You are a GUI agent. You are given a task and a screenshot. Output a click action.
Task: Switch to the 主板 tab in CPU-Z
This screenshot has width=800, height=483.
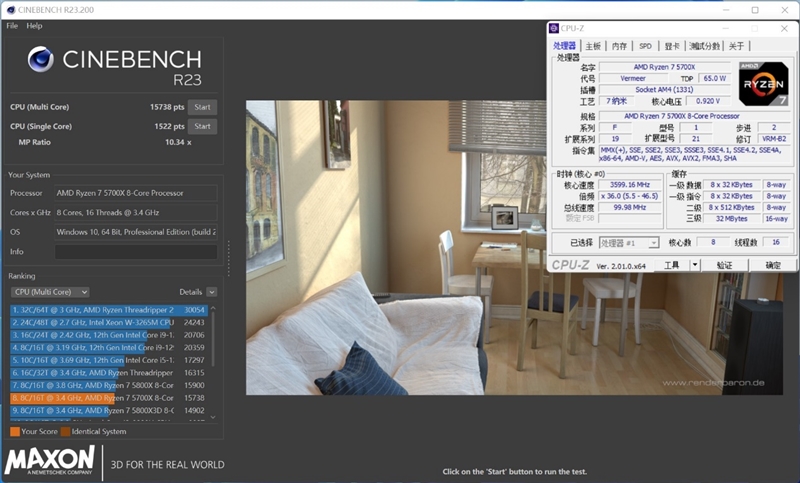(x=593, y=46)
